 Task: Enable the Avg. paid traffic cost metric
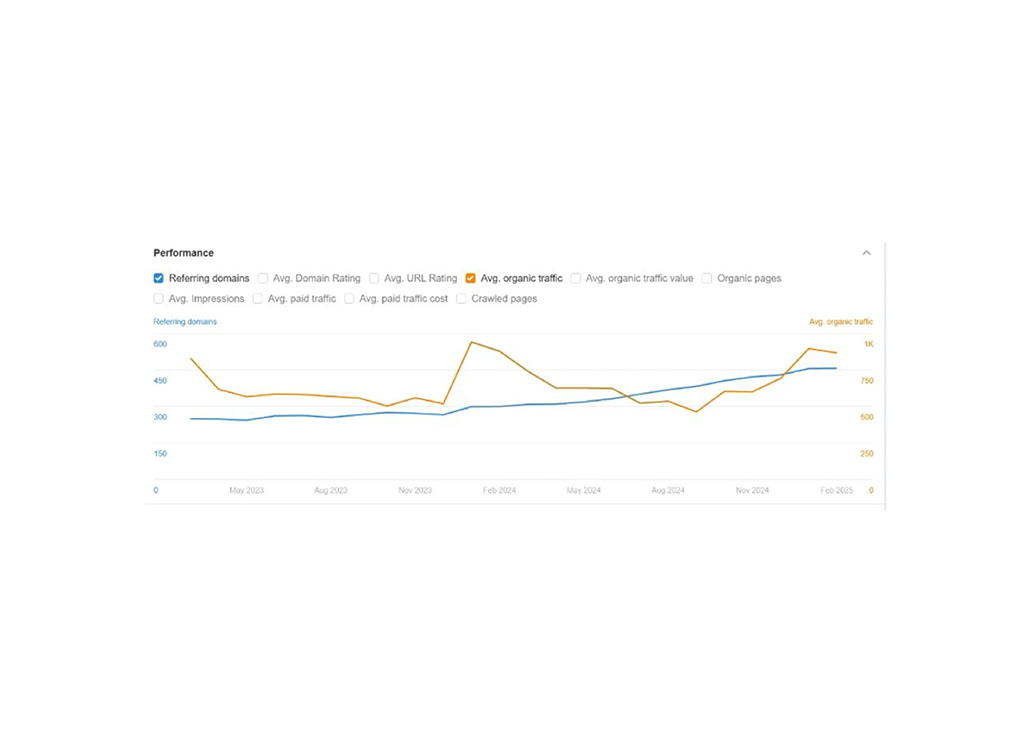coord(349,298)
